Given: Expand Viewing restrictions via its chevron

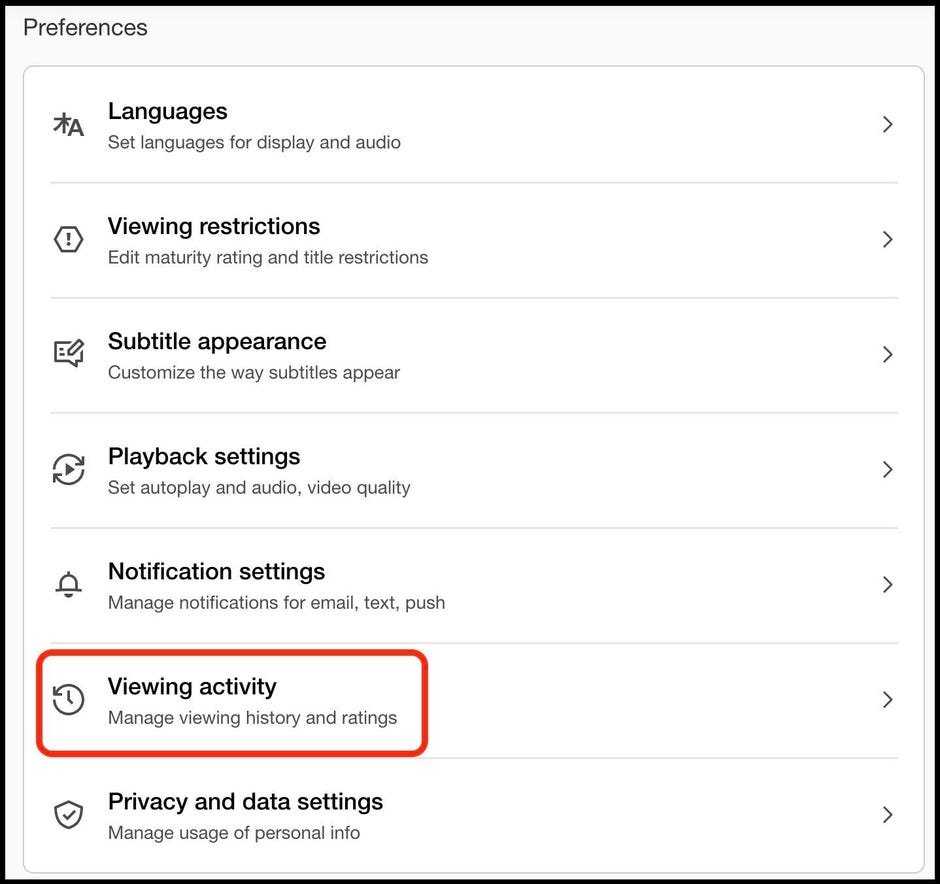Looking at the screenshot, I should tap(888, 240).
